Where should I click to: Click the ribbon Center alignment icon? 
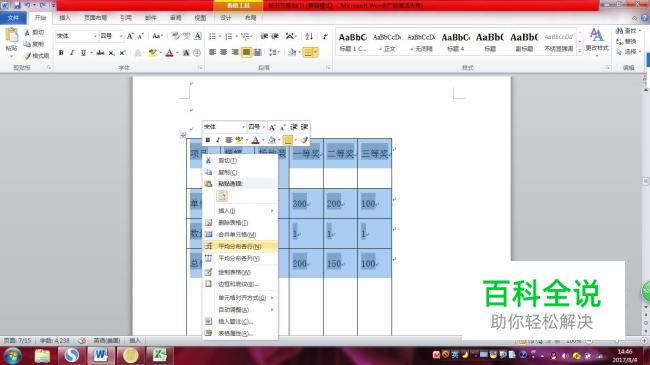pos(224,52)
